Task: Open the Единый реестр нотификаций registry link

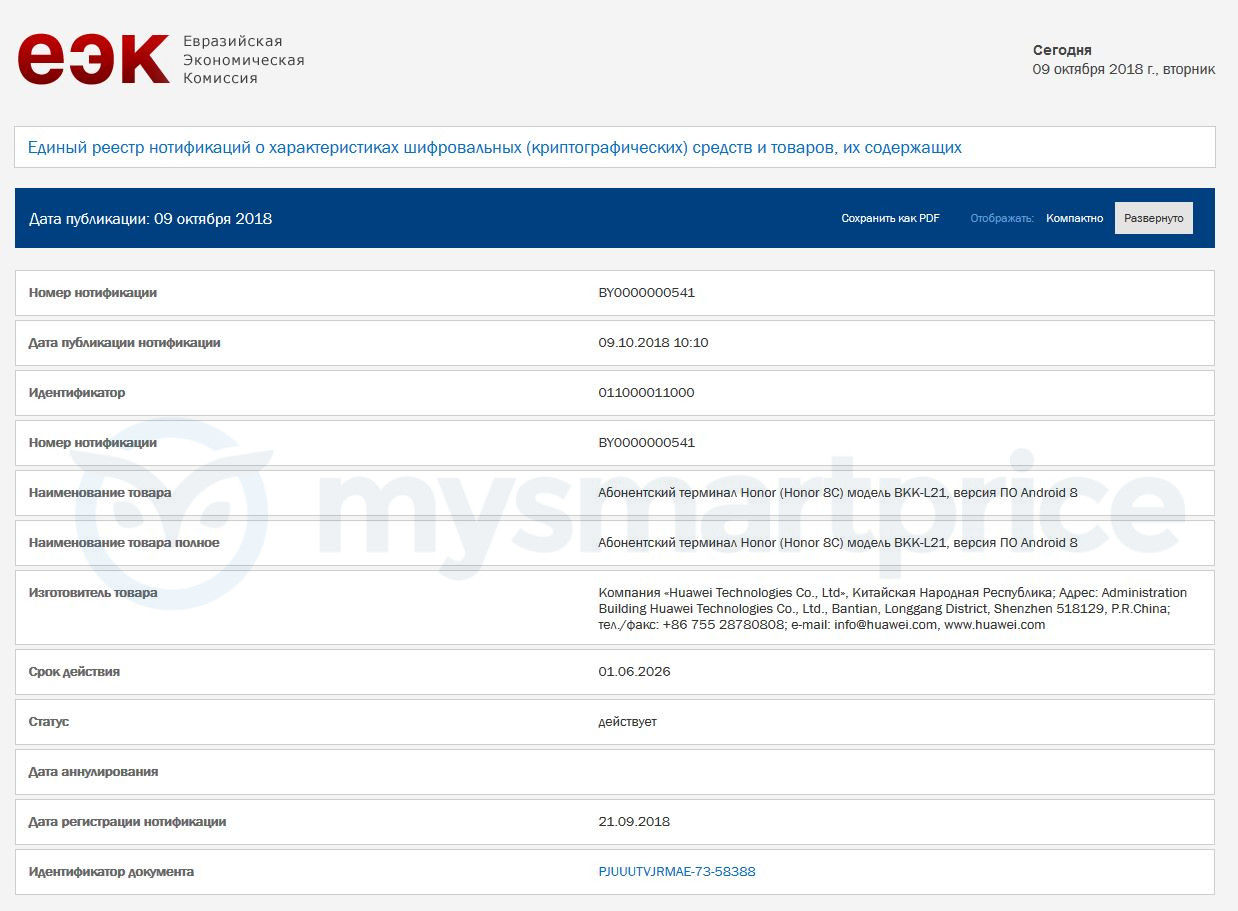Action: [494, 148]
